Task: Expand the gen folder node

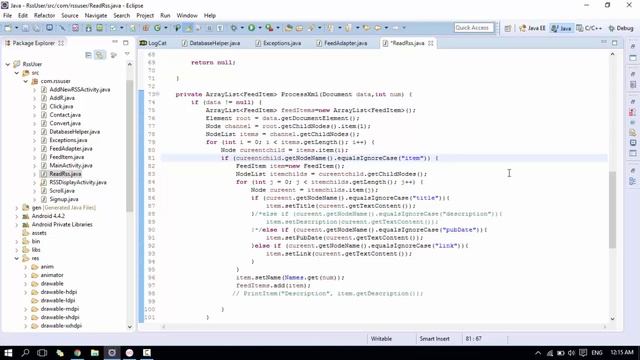Action: click(x=17, y=208)
